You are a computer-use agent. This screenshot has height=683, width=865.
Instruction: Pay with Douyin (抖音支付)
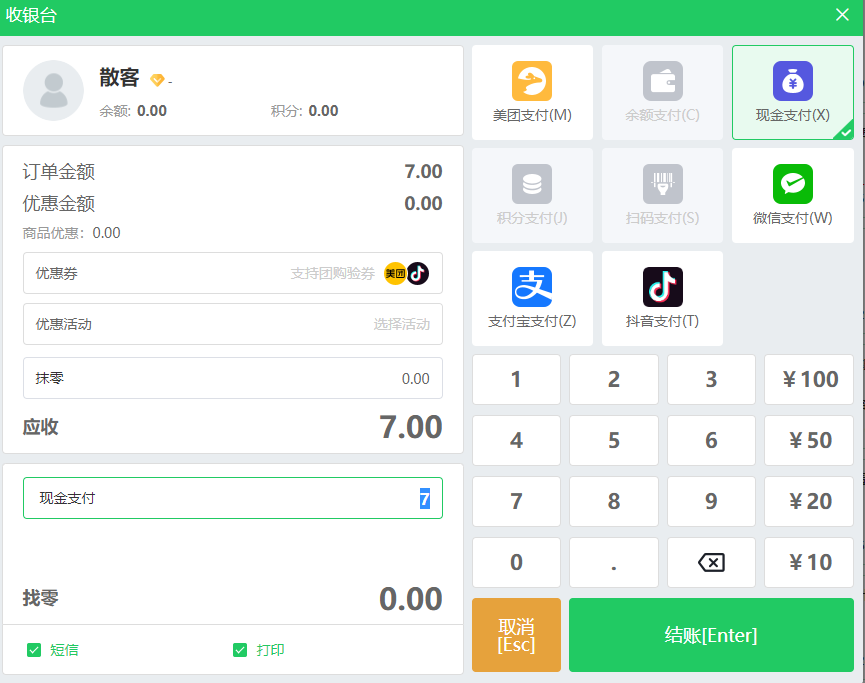click(x=663, y=298)
